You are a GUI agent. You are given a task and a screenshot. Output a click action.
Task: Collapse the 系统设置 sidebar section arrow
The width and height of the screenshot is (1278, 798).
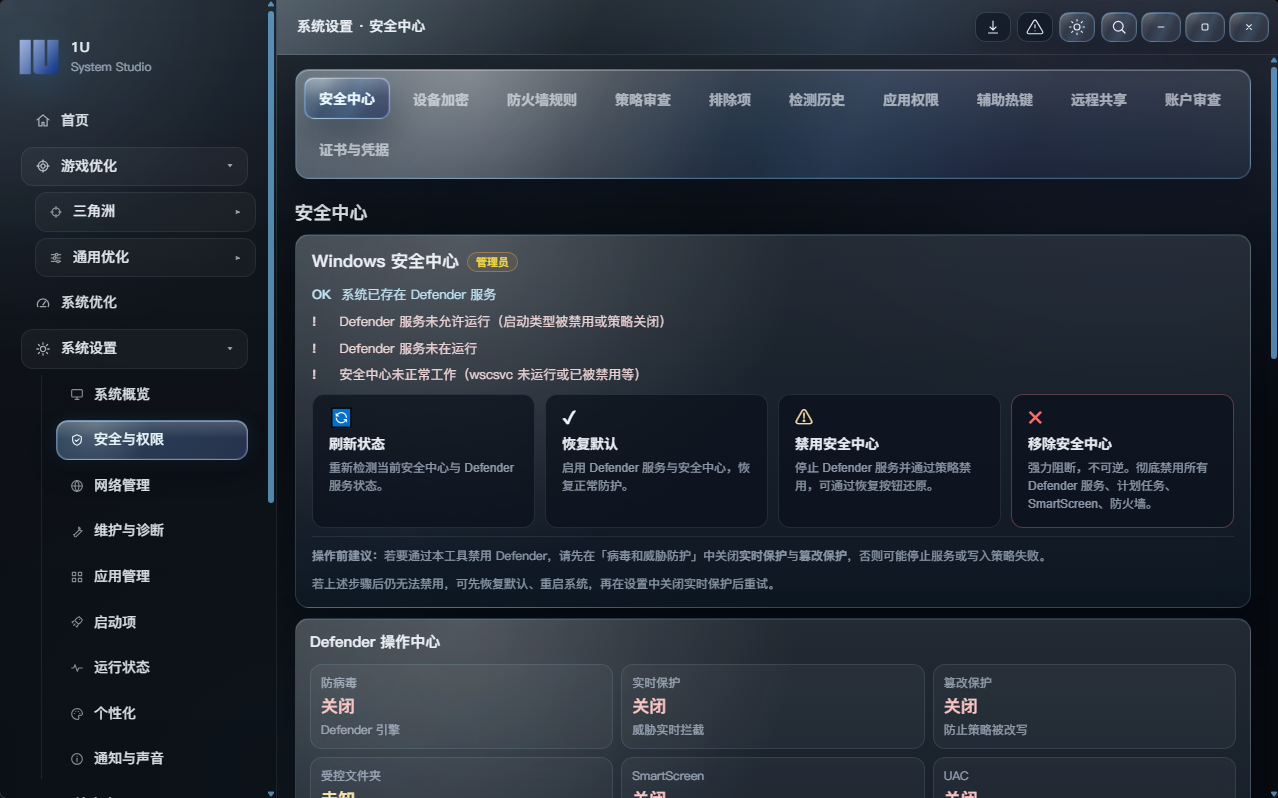(x=230, y=348)
